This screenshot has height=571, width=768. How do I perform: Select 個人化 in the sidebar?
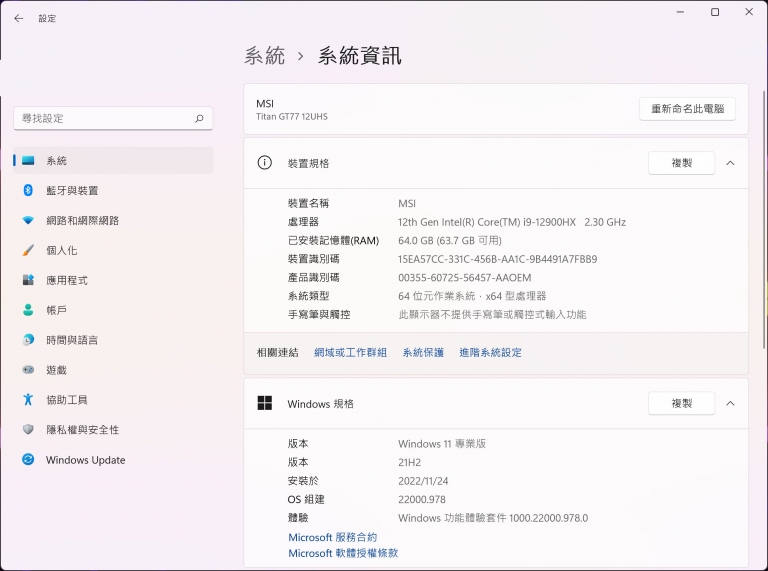point(114,250)
